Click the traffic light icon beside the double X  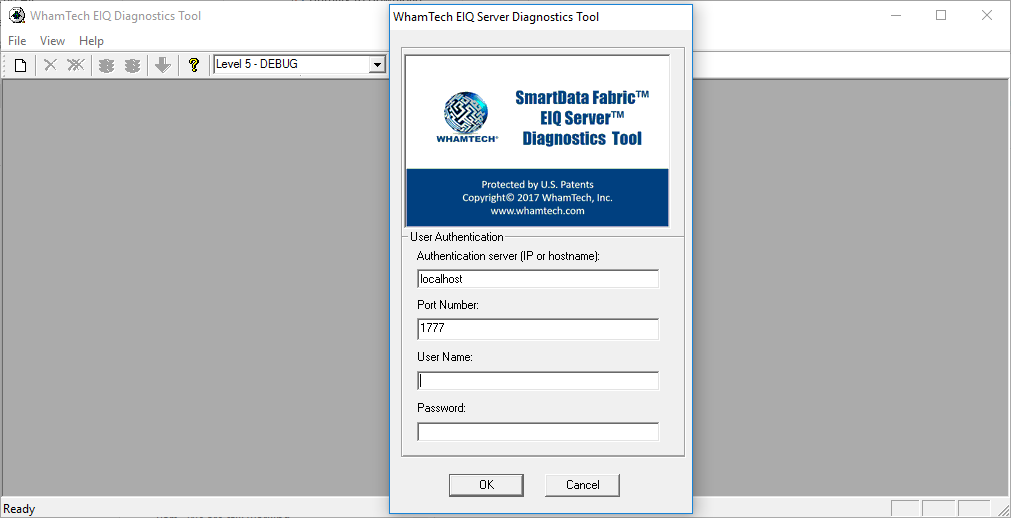point(106,65)
